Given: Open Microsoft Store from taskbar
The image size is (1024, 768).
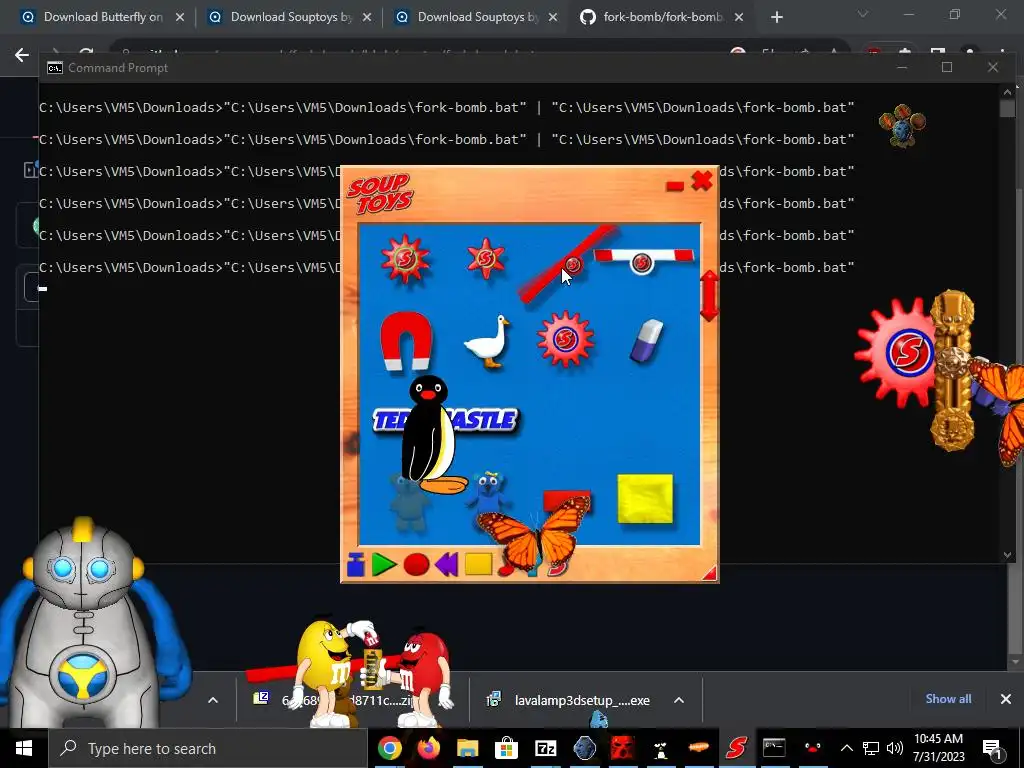Looking at the screenshot, I should coord(506,748).
